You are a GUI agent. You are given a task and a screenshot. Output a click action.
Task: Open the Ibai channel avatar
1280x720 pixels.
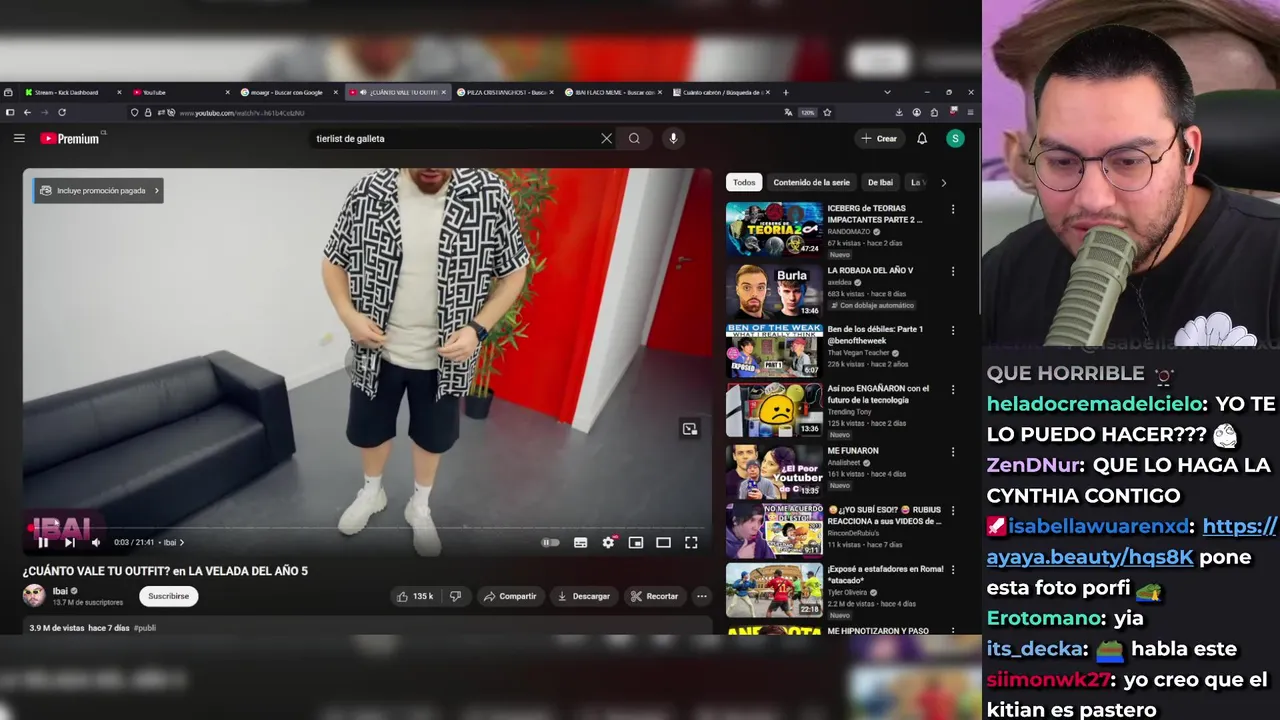coord(34,596)
